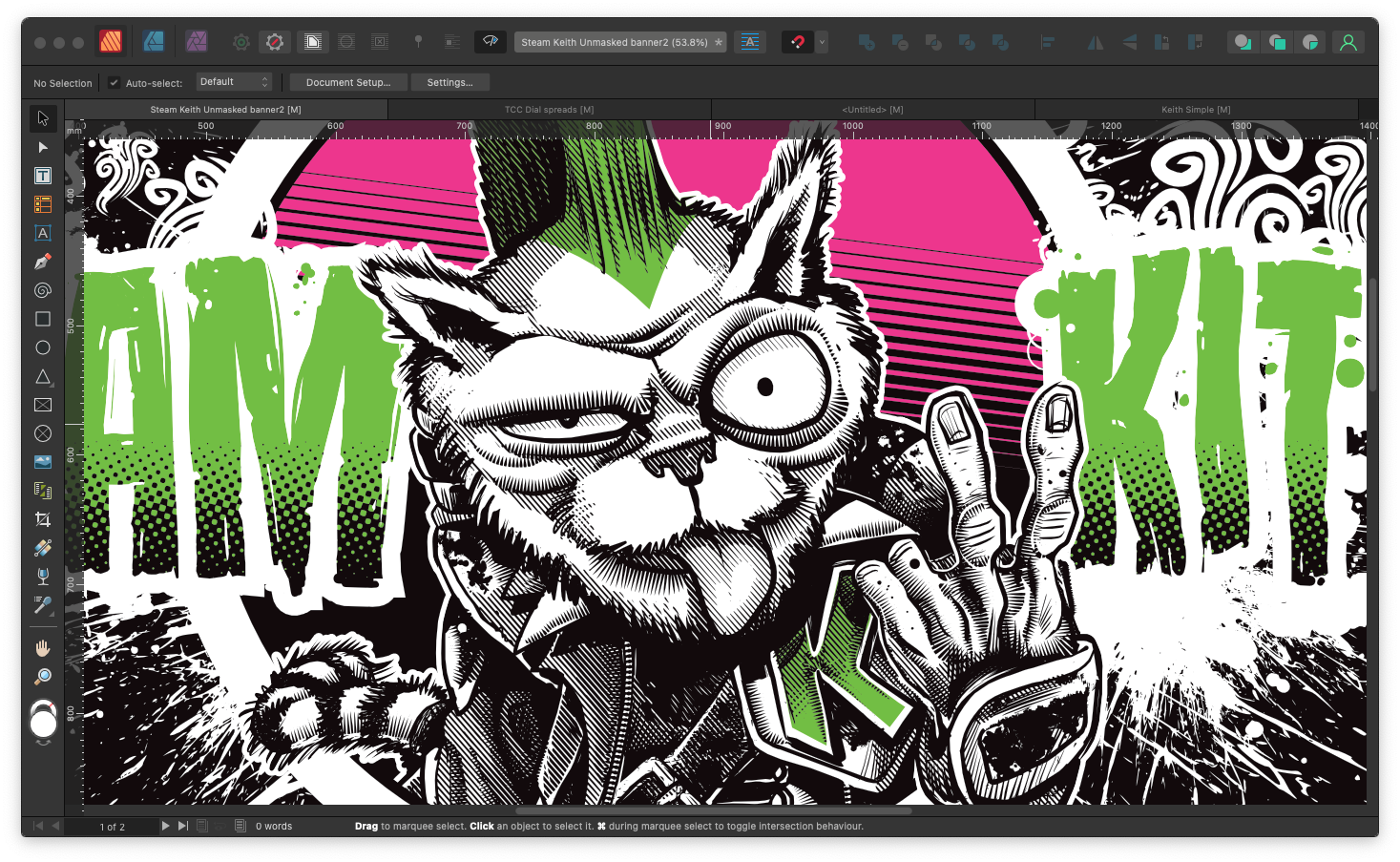The width and height of the screenshot is (1400, 862).
Task: Apply the Intersect boolean operation
Action: pyautogui.click(x=933, y=42)
